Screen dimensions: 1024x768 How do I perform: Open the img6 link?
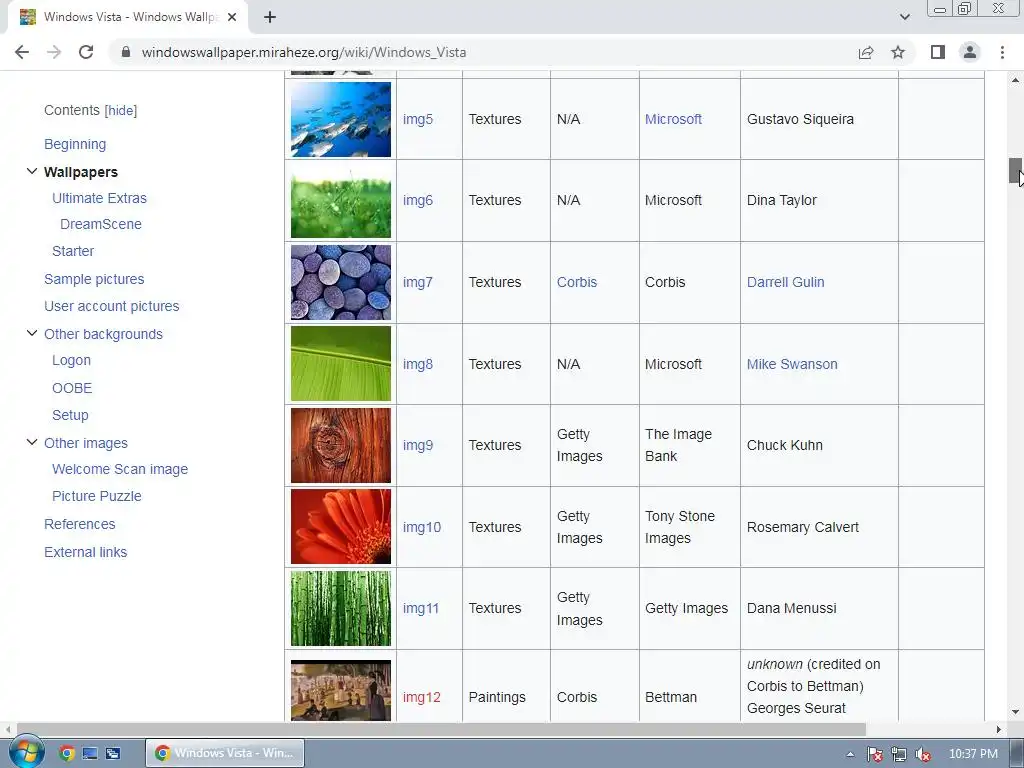click(x=418, y=200)
